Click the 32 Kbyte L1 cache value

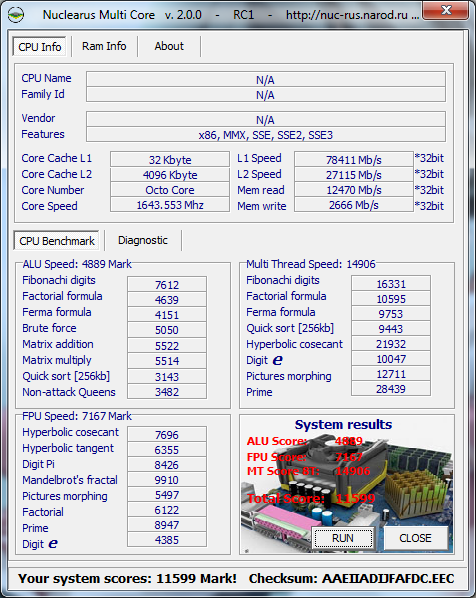170,159
